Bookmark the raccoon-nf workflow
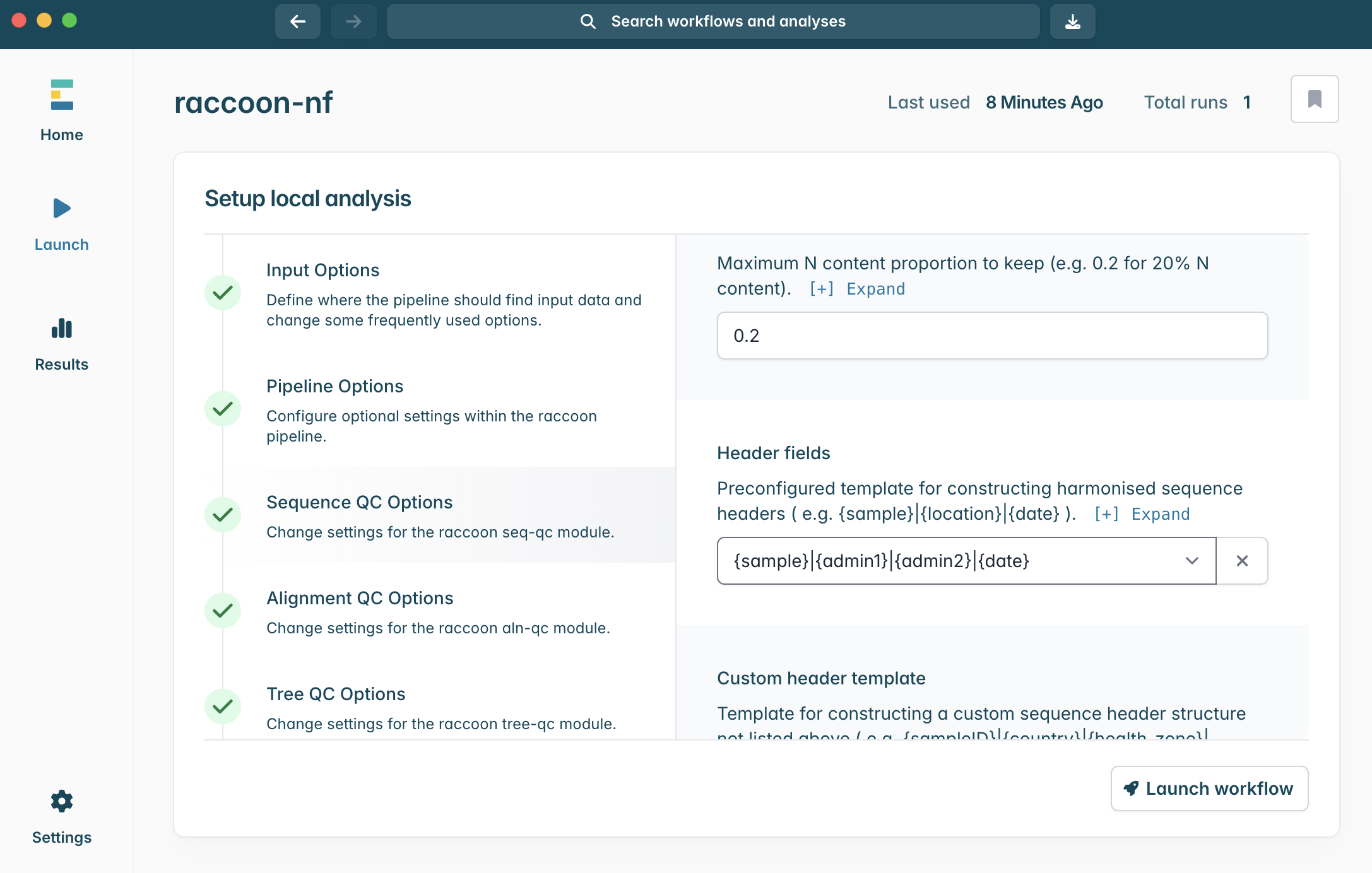The width and height of the screenshot is (1372, 873). click(1315, 99)
